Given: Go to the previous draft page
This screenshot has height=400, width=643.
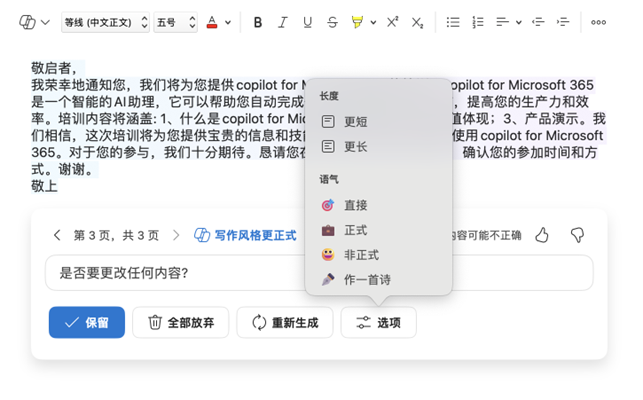Looking at the screenshot, I should (57, 235).
